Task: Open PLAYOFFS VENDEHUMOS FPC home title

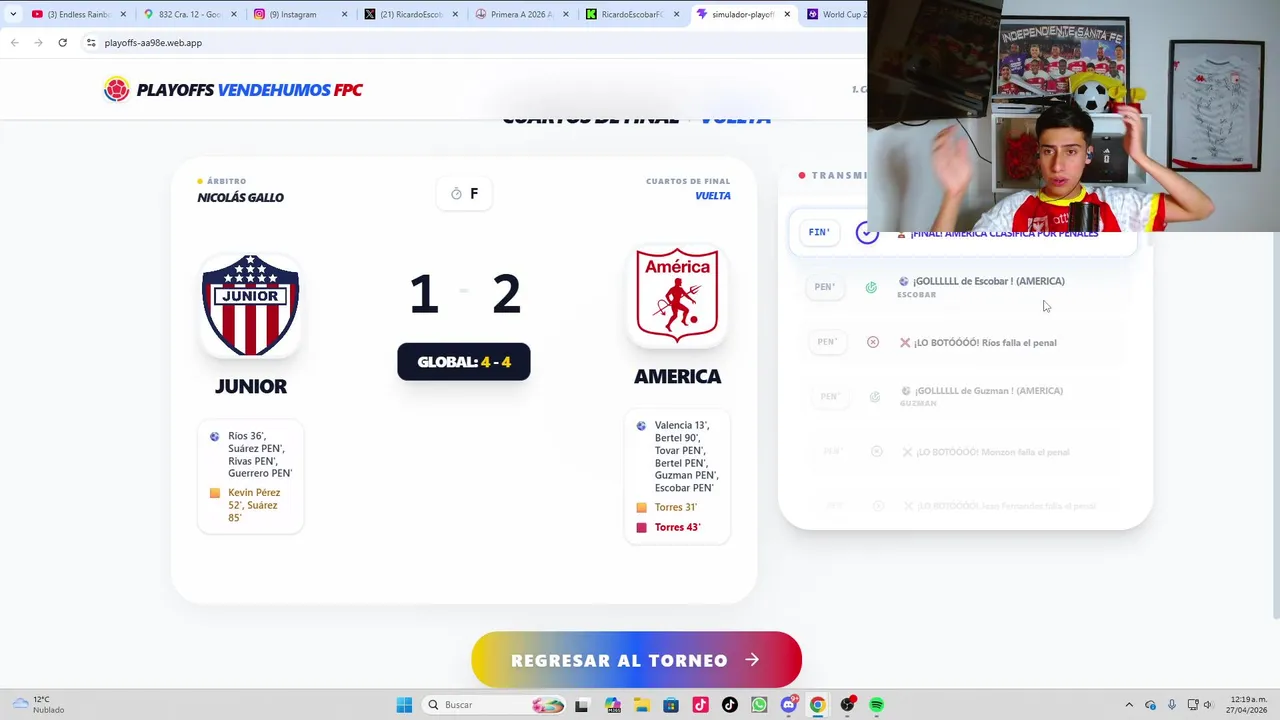Action: (249, 90)
